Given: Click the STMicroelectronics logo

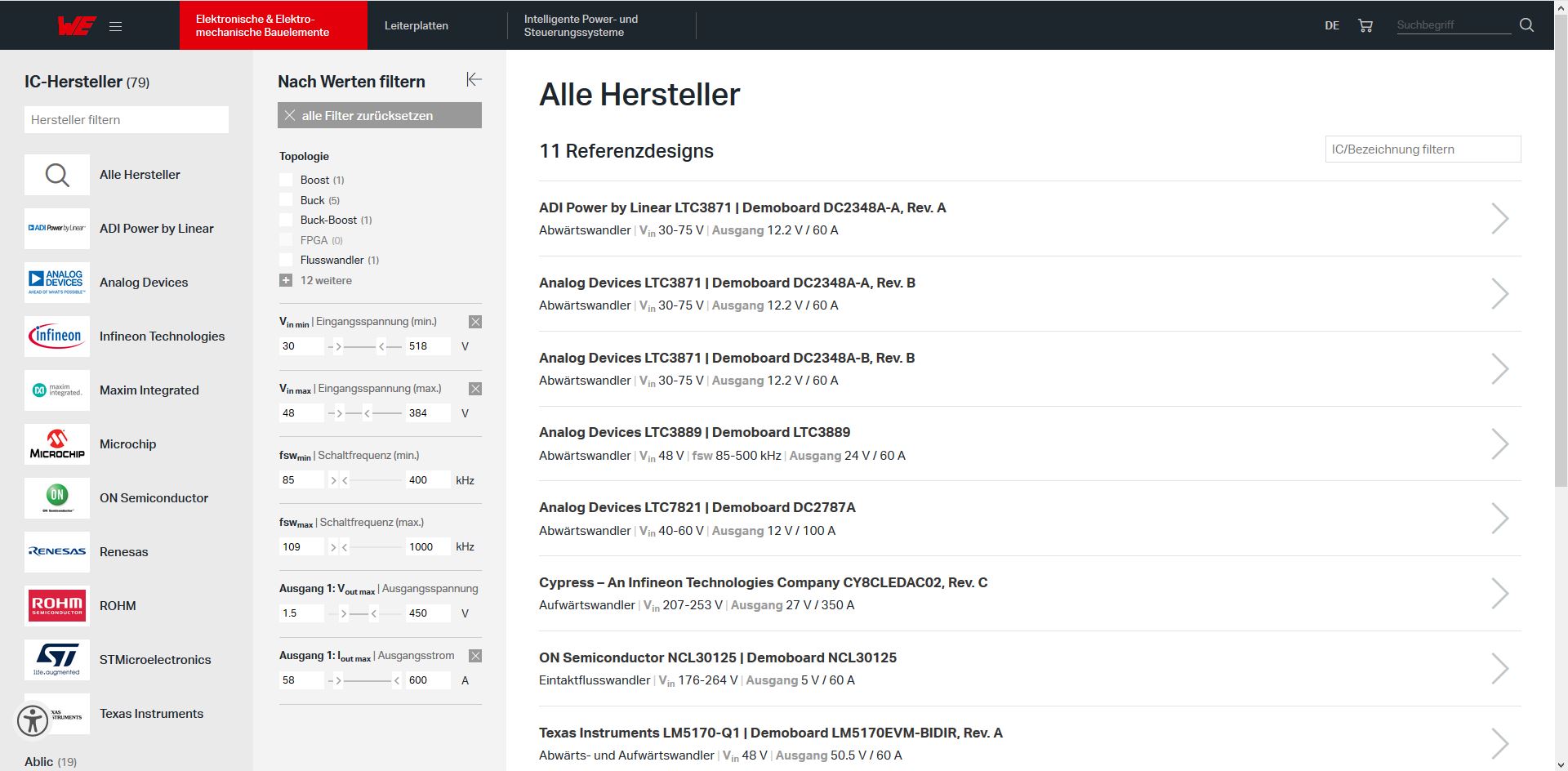Looking at the screenshot, I should click(x=57, y=660).
